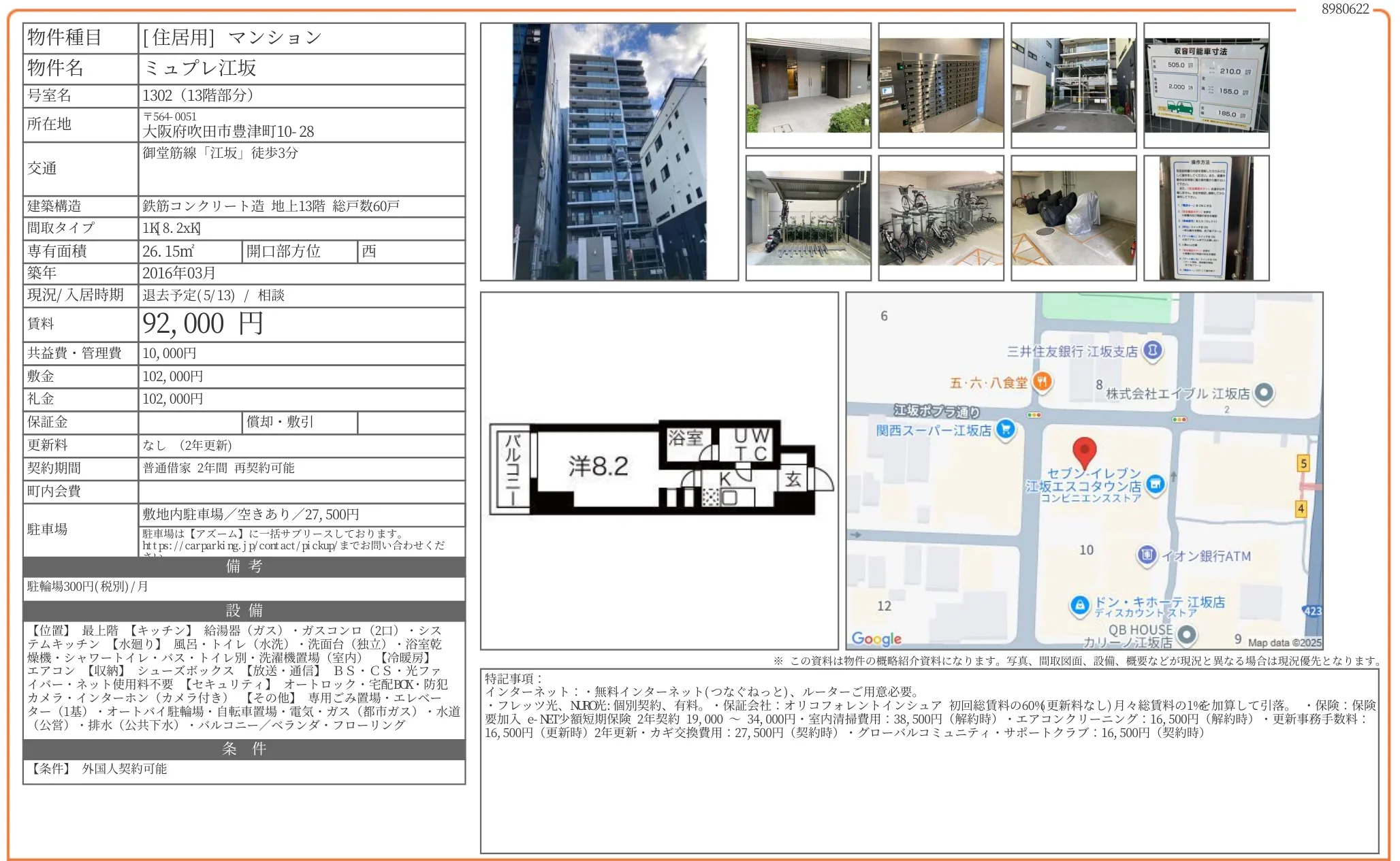Click the 92,000円 rent value
This screenshot has width=1400, height=861.
(202, 324)
